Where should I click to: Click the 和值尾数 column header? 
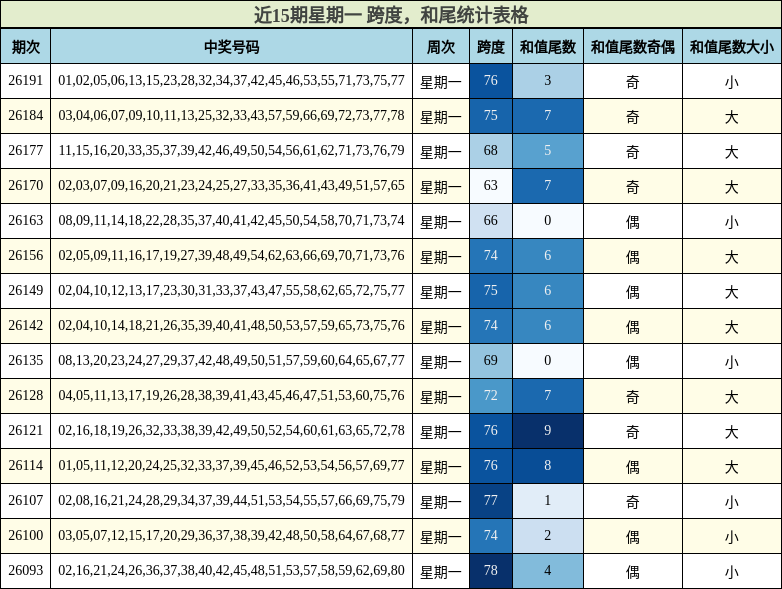pos(548,46)
